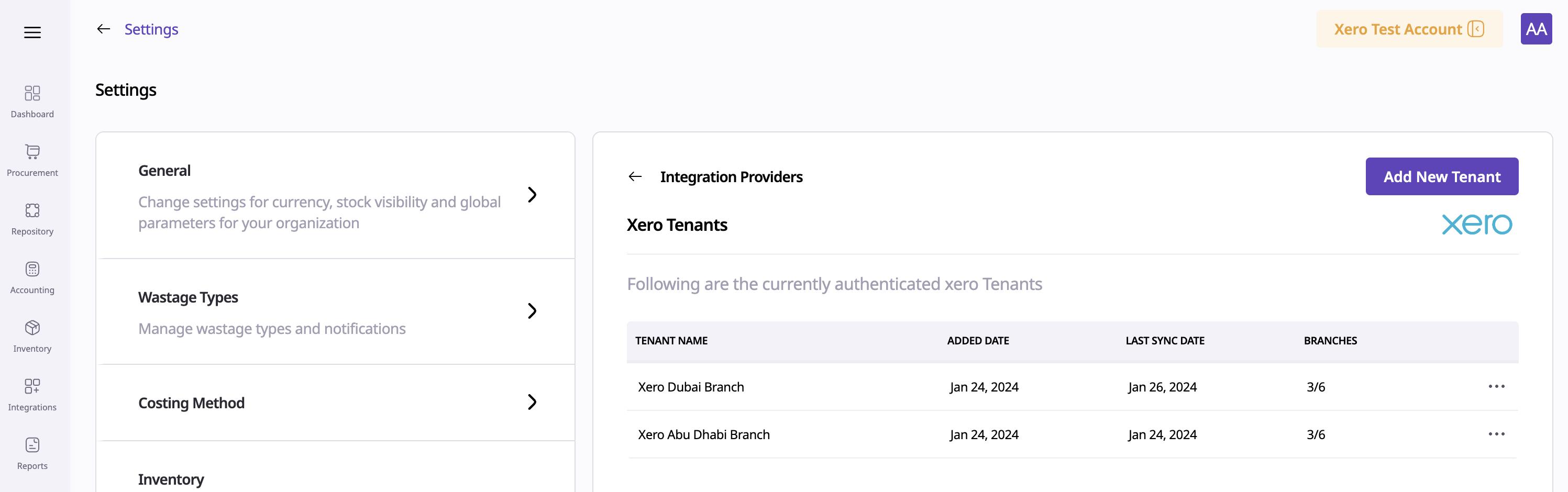Screen dimensions: 1568x492
Task: Click the Add New Tenant button
Action: coord(1441,176)
